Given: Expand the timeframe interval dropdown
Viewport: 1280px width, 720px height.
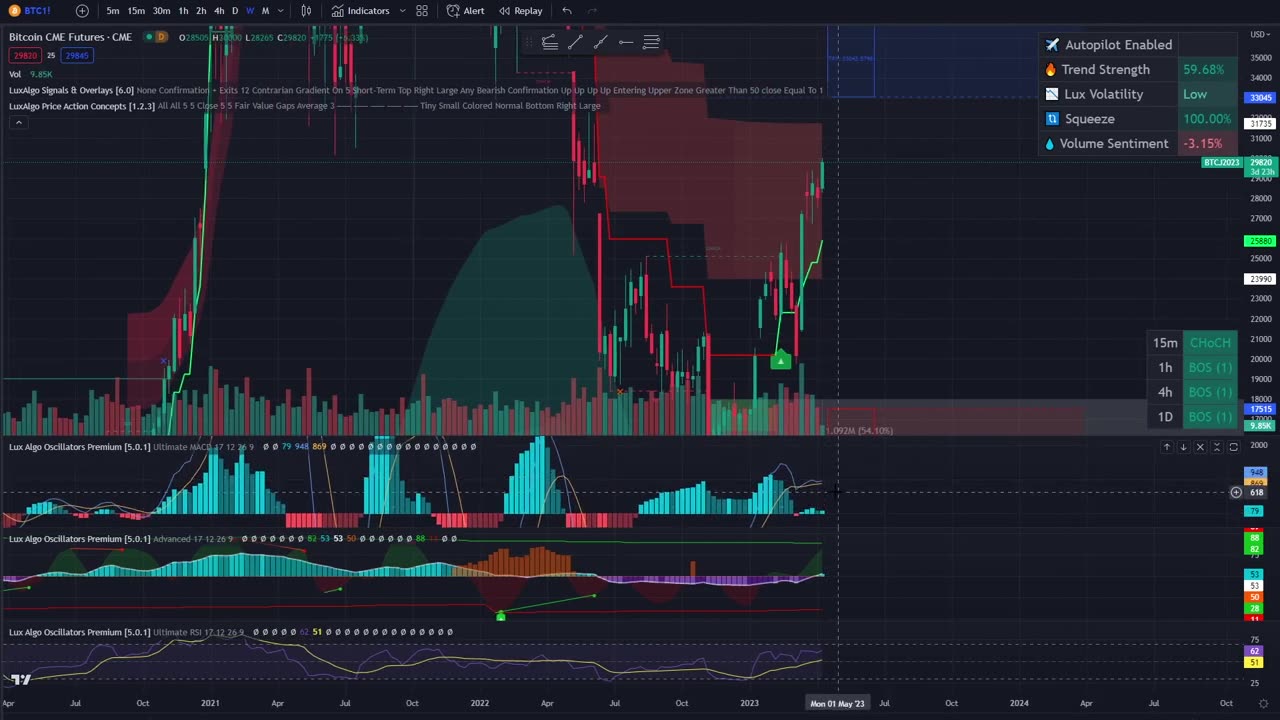Looking at the screenshot, I should (280, 11).
